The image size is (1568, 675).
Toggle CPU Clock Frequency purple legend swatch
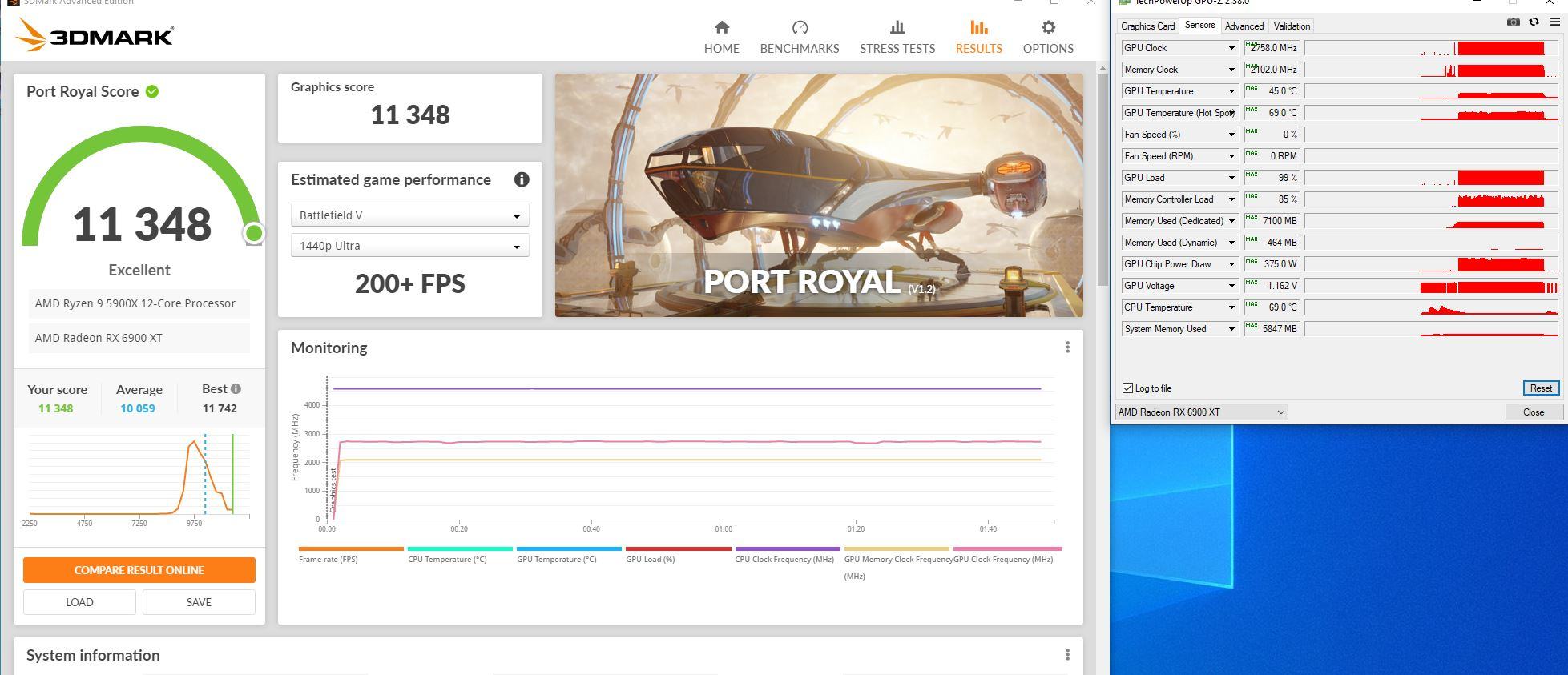(x=788, y=548)
